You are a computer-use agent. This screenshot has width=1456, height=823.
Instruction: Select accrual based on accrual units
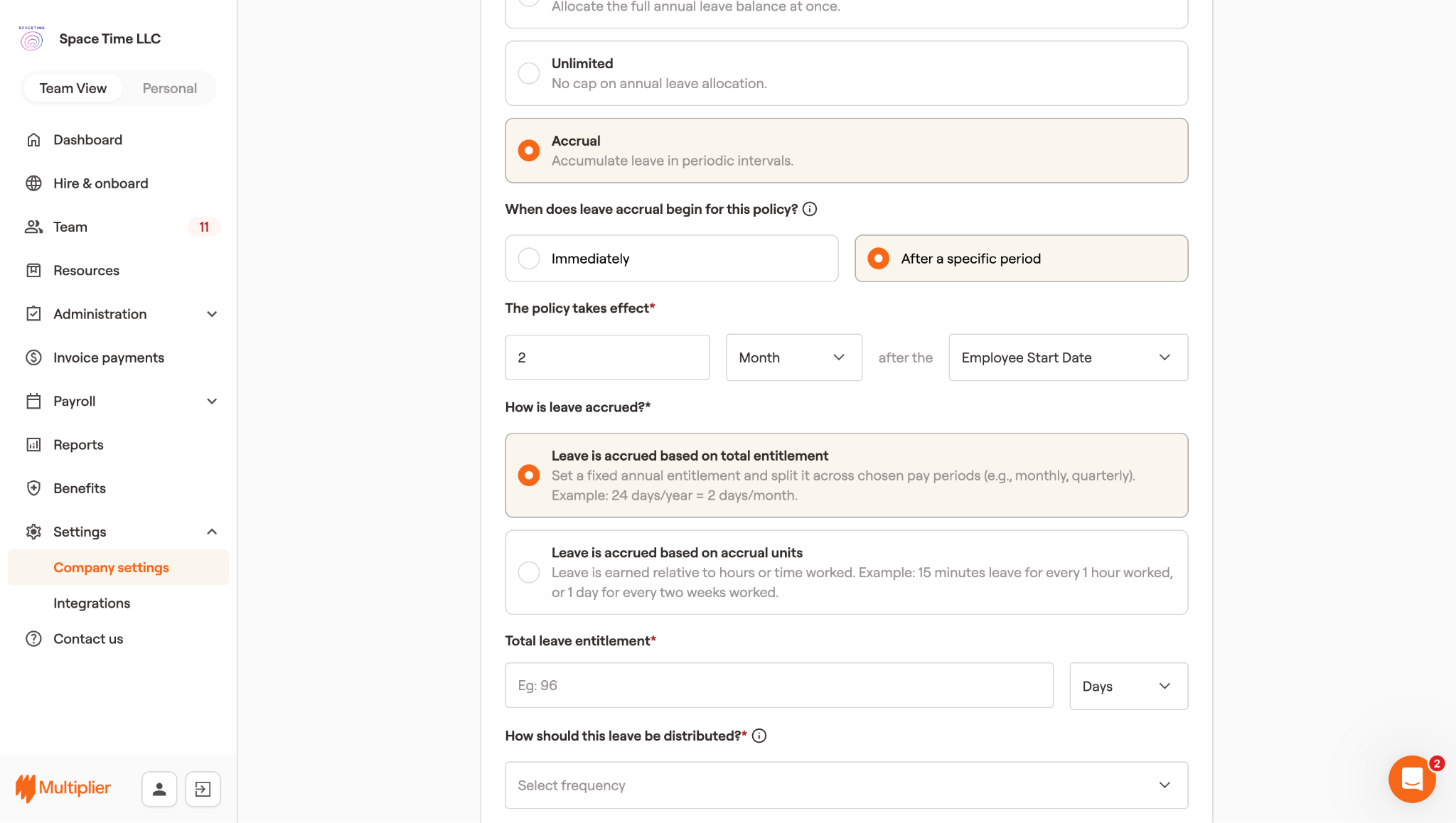tap(529, 572)
